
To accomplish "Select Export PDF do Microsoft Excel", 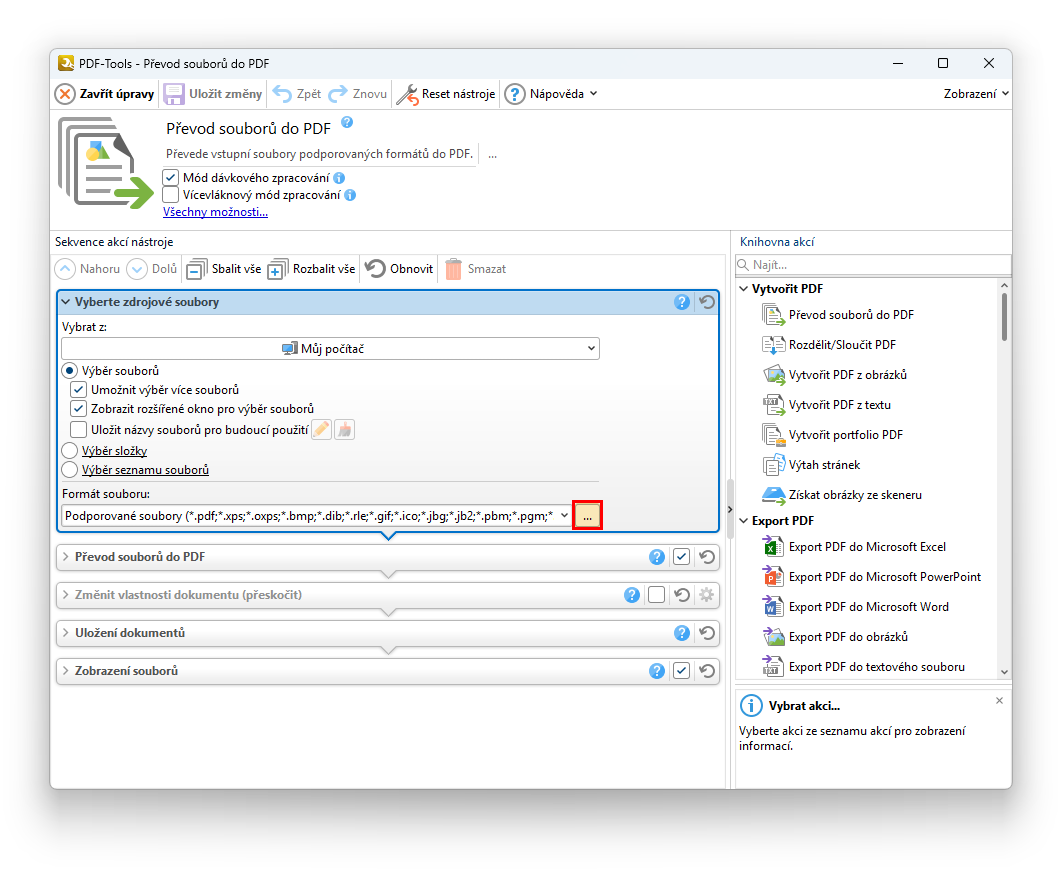I will pos(854,547).
